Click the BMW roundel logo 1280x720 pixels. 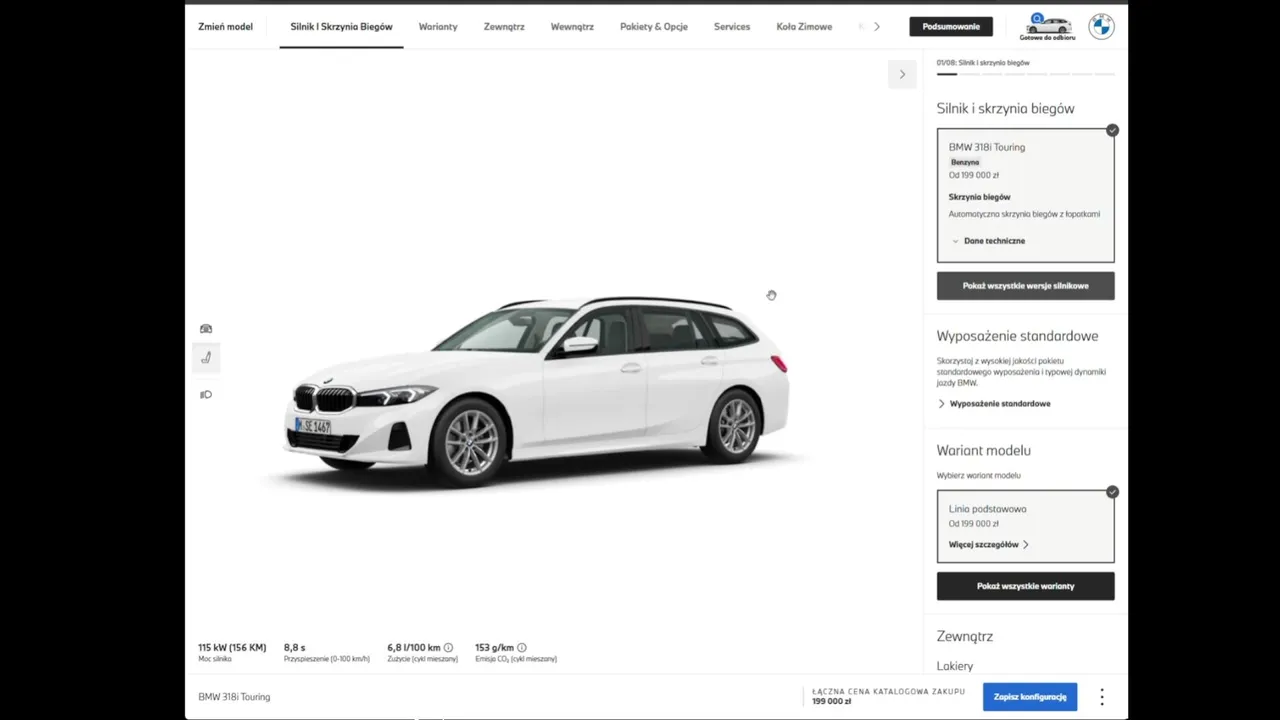pos(1101,27)
